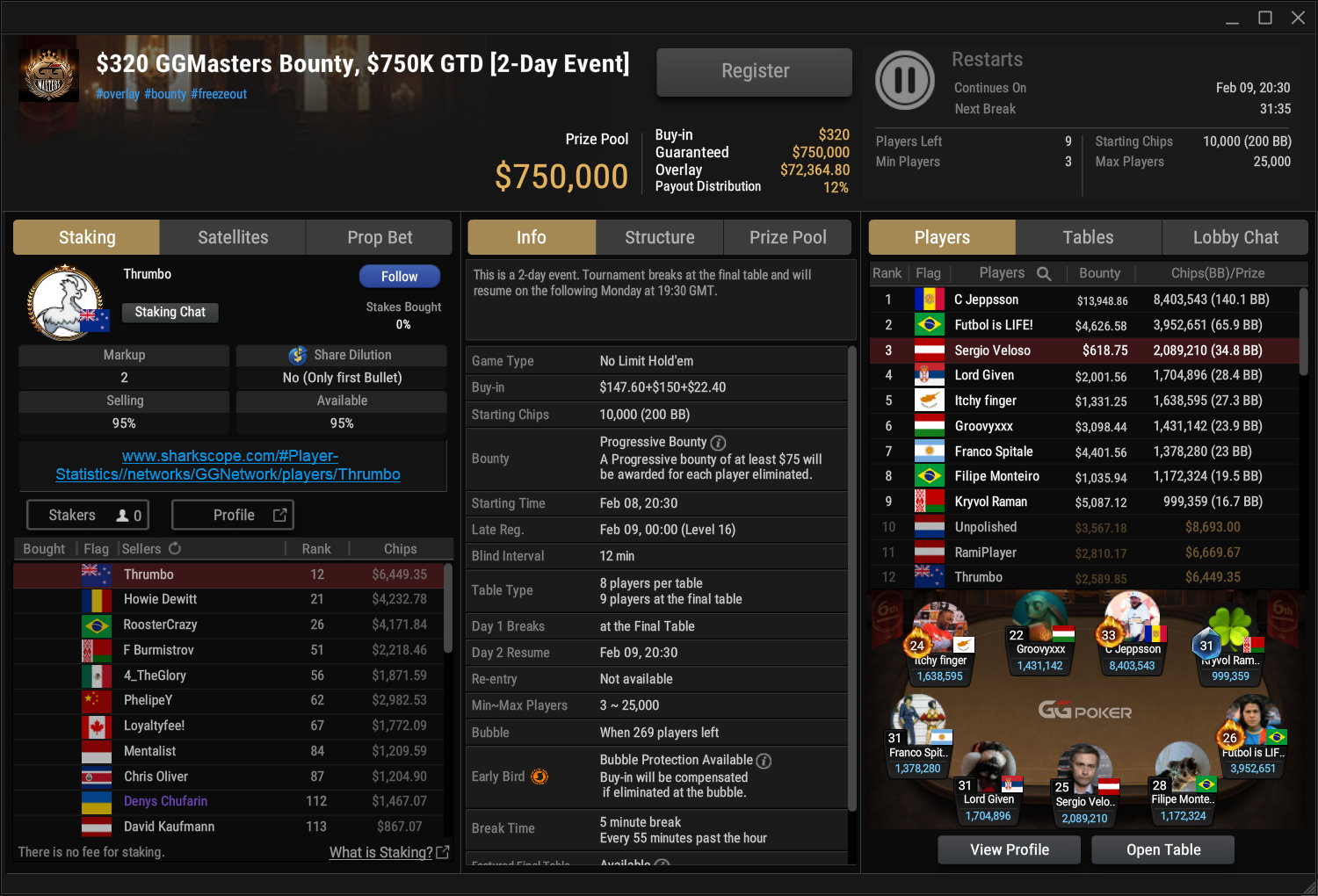
Task: Open the Structure tab
Action: coord(660,237)
